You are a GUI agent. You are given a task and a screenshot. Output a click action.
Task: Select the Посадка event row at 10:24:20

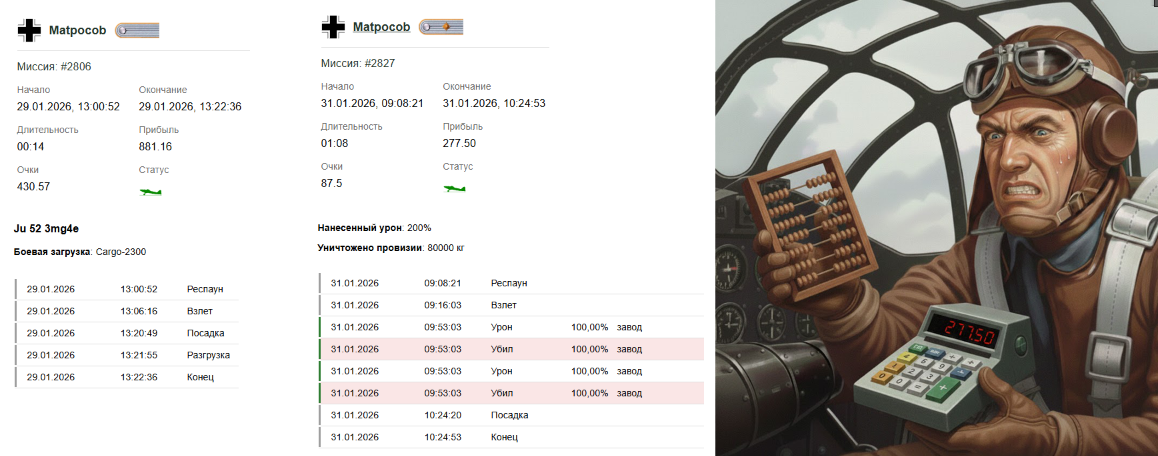click(x=510, y=415)
